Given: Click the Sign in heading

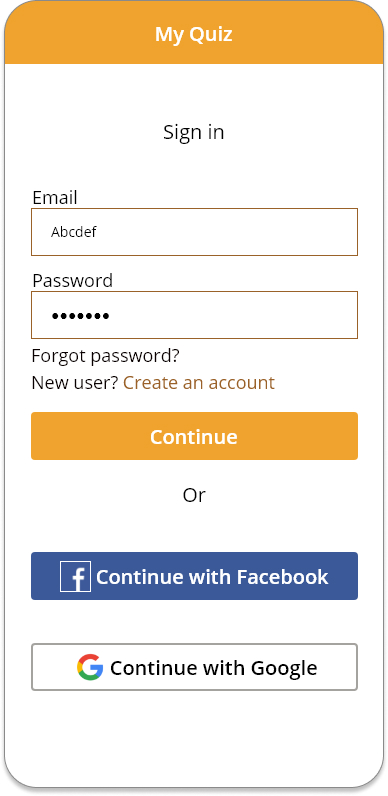Looking at the screenshot, I should click(x=193, y=132).
